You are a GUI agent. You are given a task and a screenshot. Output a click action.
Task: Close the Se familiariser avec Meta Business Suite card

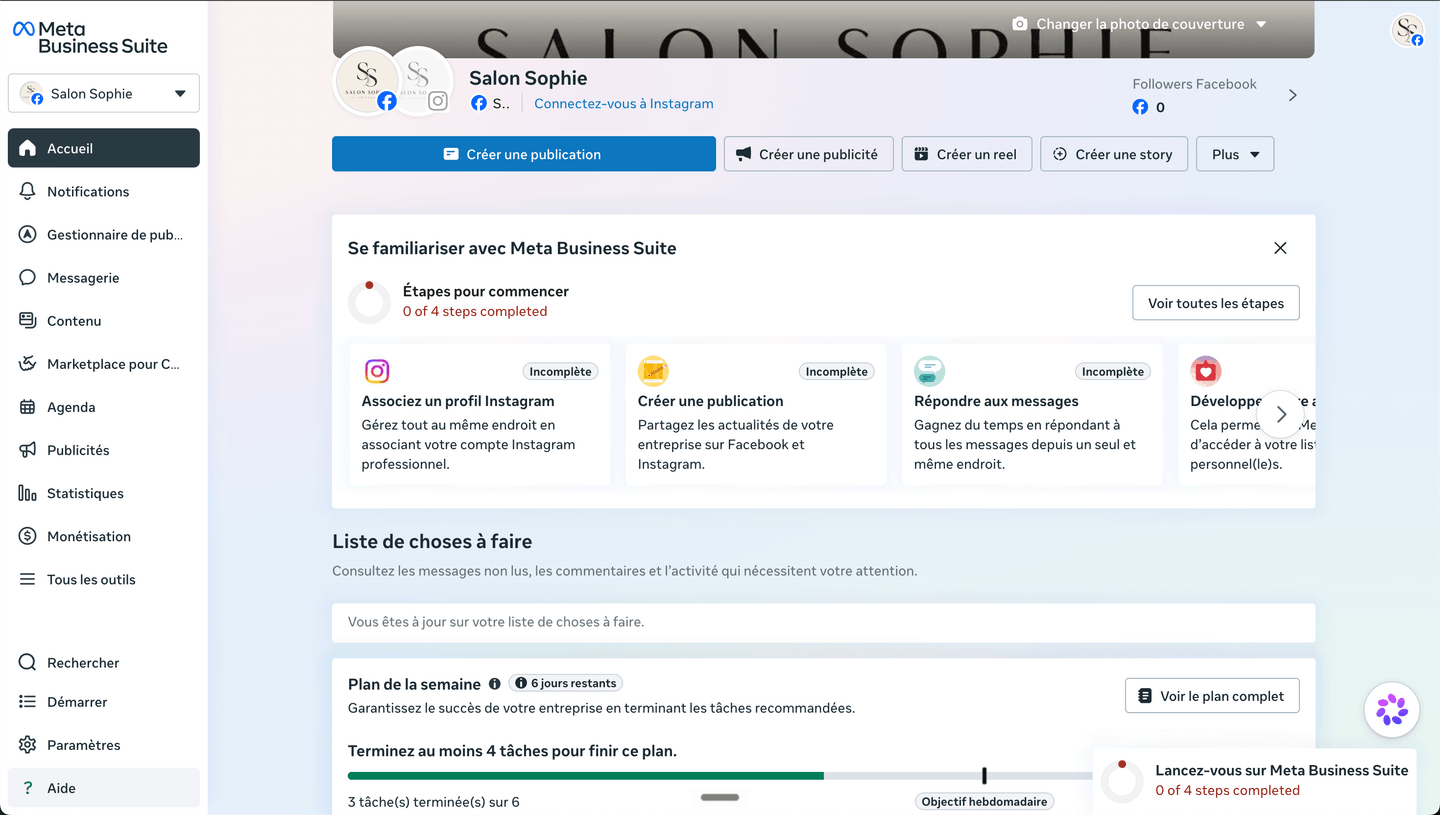click(1280, 248)
